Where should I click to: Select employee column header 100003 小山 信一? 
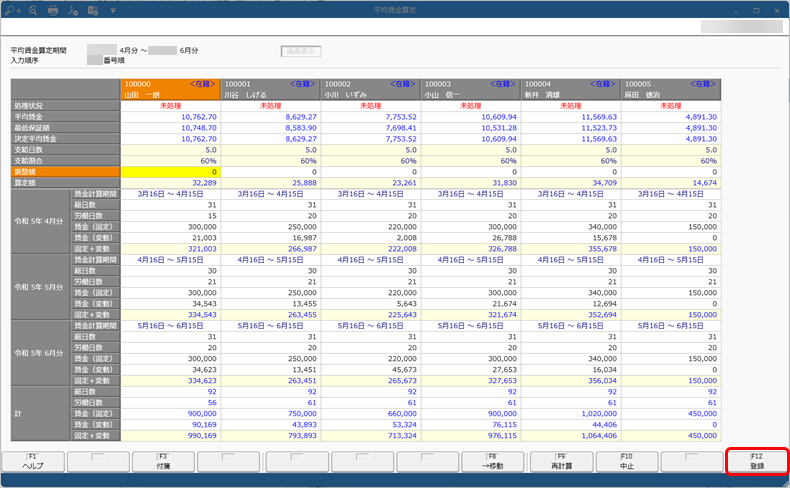471,89
